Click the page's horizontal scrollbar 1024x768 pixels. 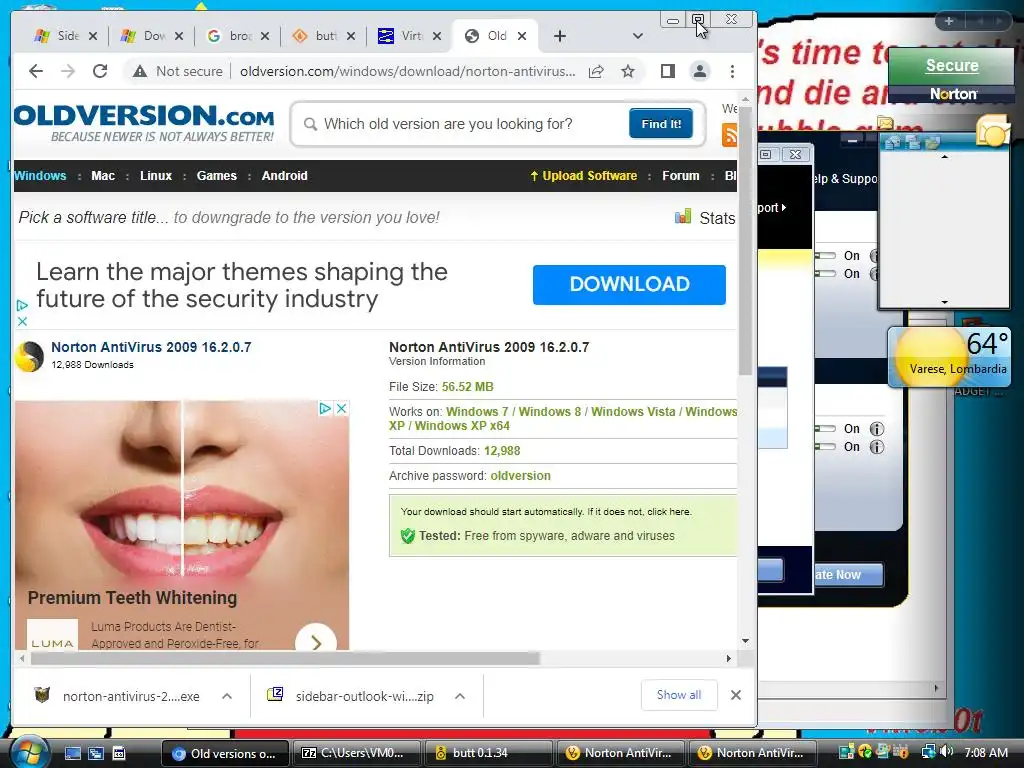tap(285, 658)
